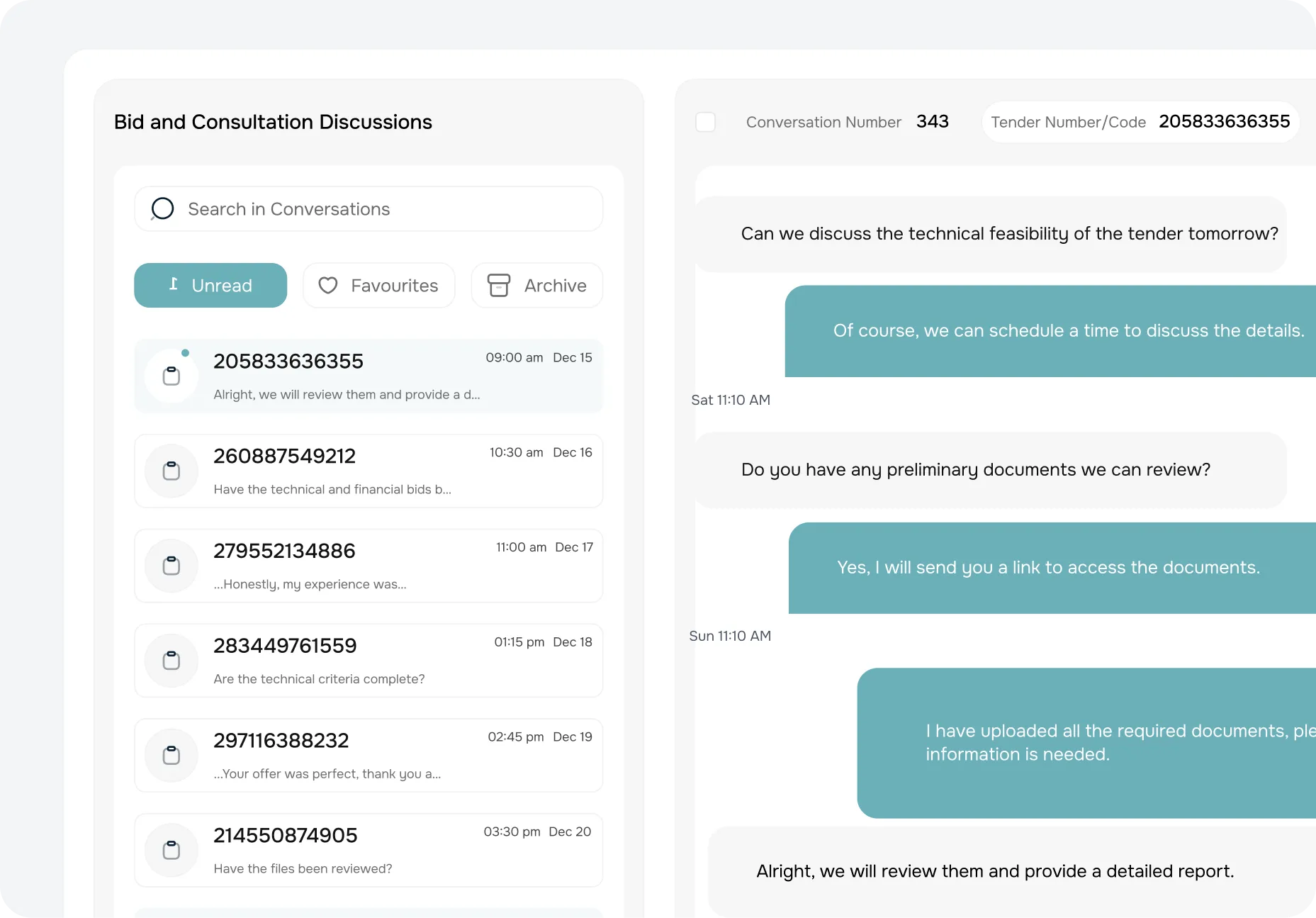
Task: Click clipboard icon for conversation 283449761559
Action: click(171, 661)
